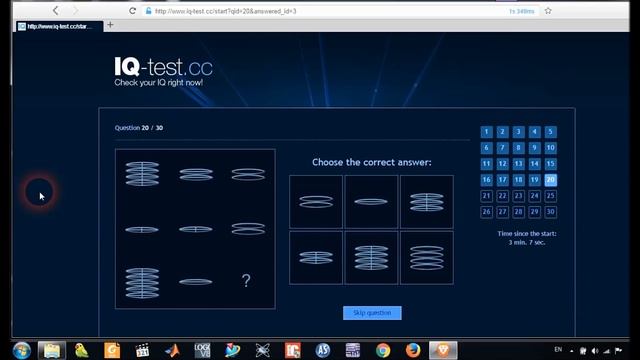Image resolution: width=640 pixels, height=360 pixels.
Task: Show hidden tray icons arrow
Action: click(572, 351)
